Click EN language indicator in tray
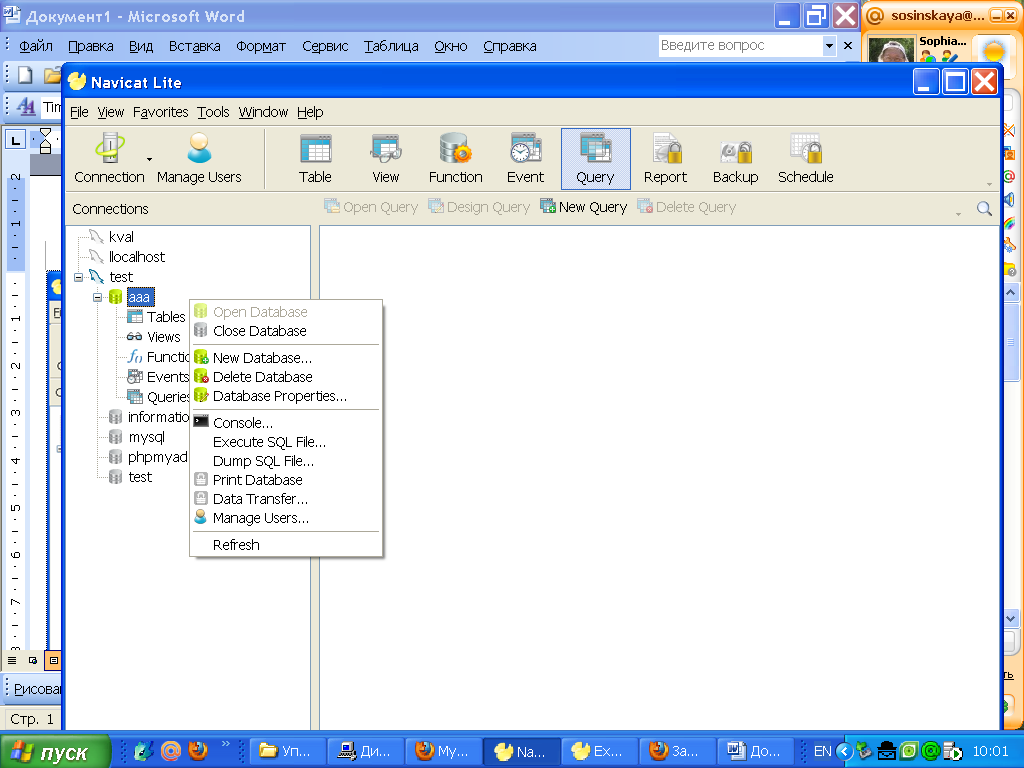The height and width of the screenshot is (768, 1024). 822,752
